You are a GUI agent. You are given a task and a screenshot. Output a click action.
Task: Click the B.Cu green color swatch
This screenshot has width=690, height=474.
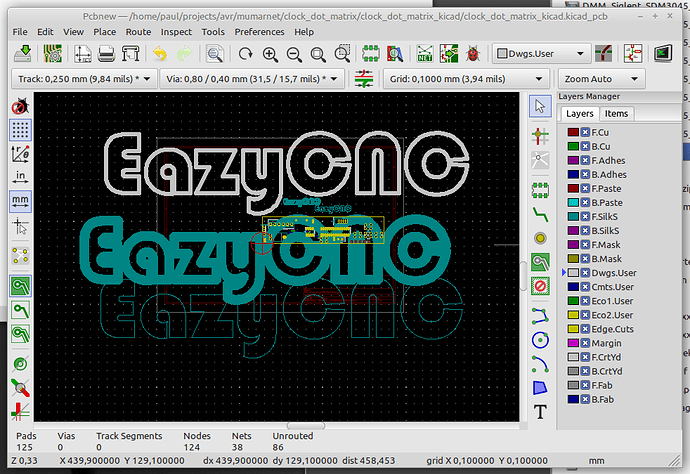tap(573, 146)
